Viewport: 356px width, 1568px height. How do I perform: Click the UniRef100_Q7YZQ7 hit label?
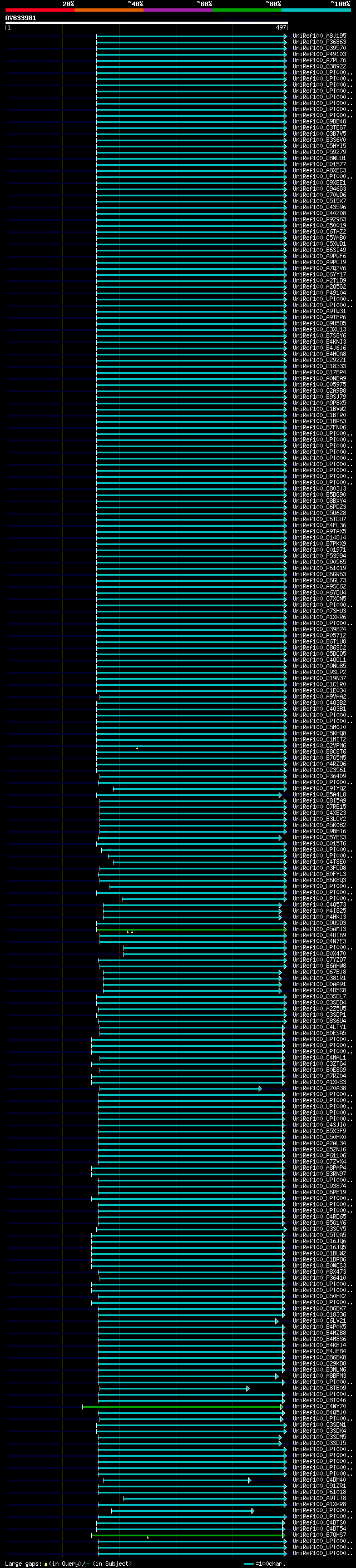(319, 960)
